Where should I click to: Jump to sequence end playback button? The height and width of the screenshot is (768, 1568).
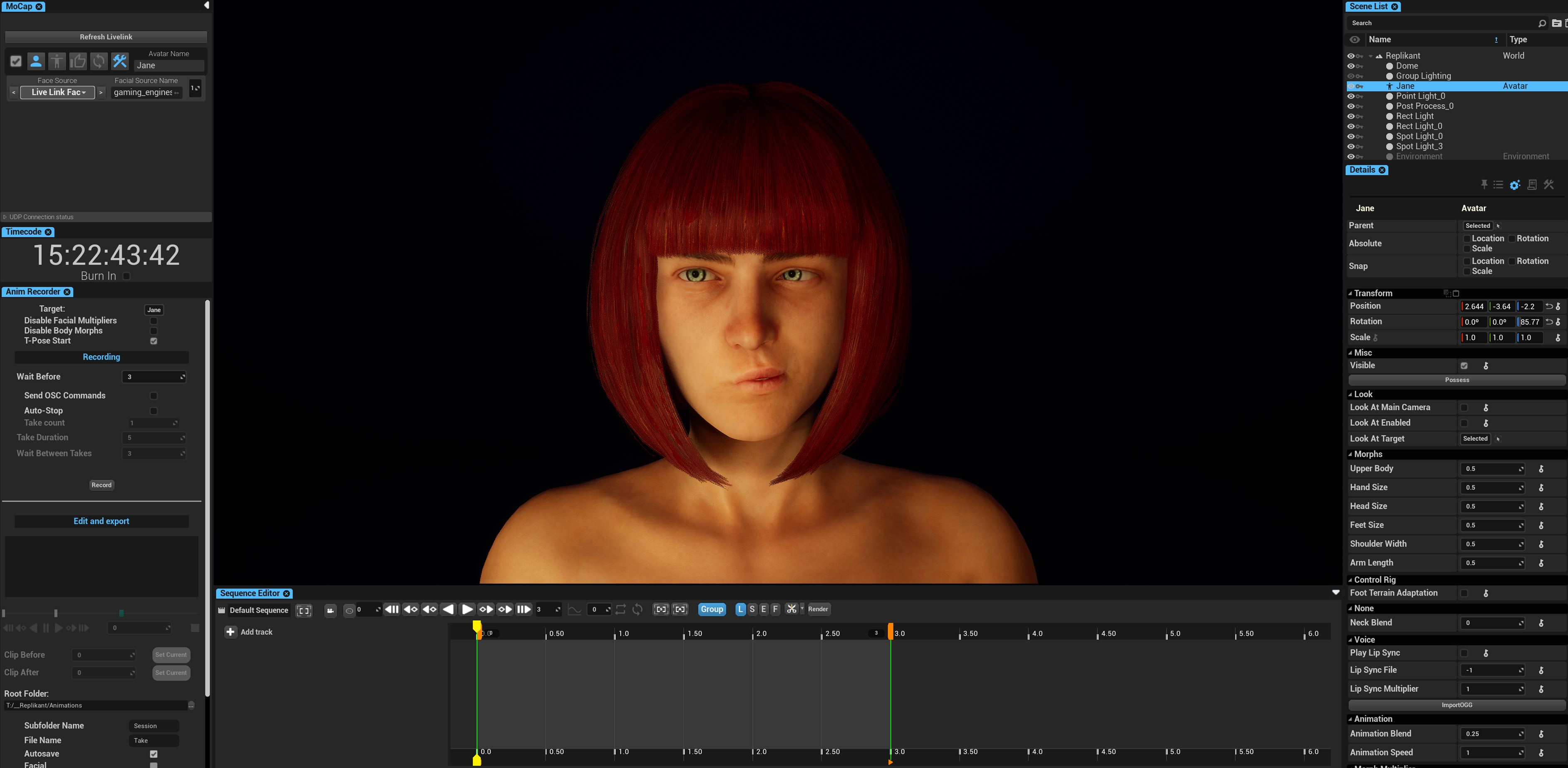523,609
